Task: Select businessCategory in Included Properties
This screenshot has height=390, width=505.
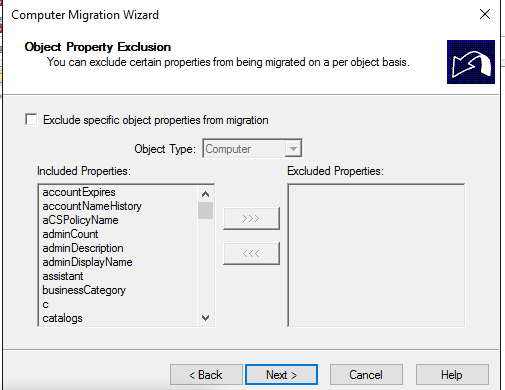Action: click(x=84, y=290)
